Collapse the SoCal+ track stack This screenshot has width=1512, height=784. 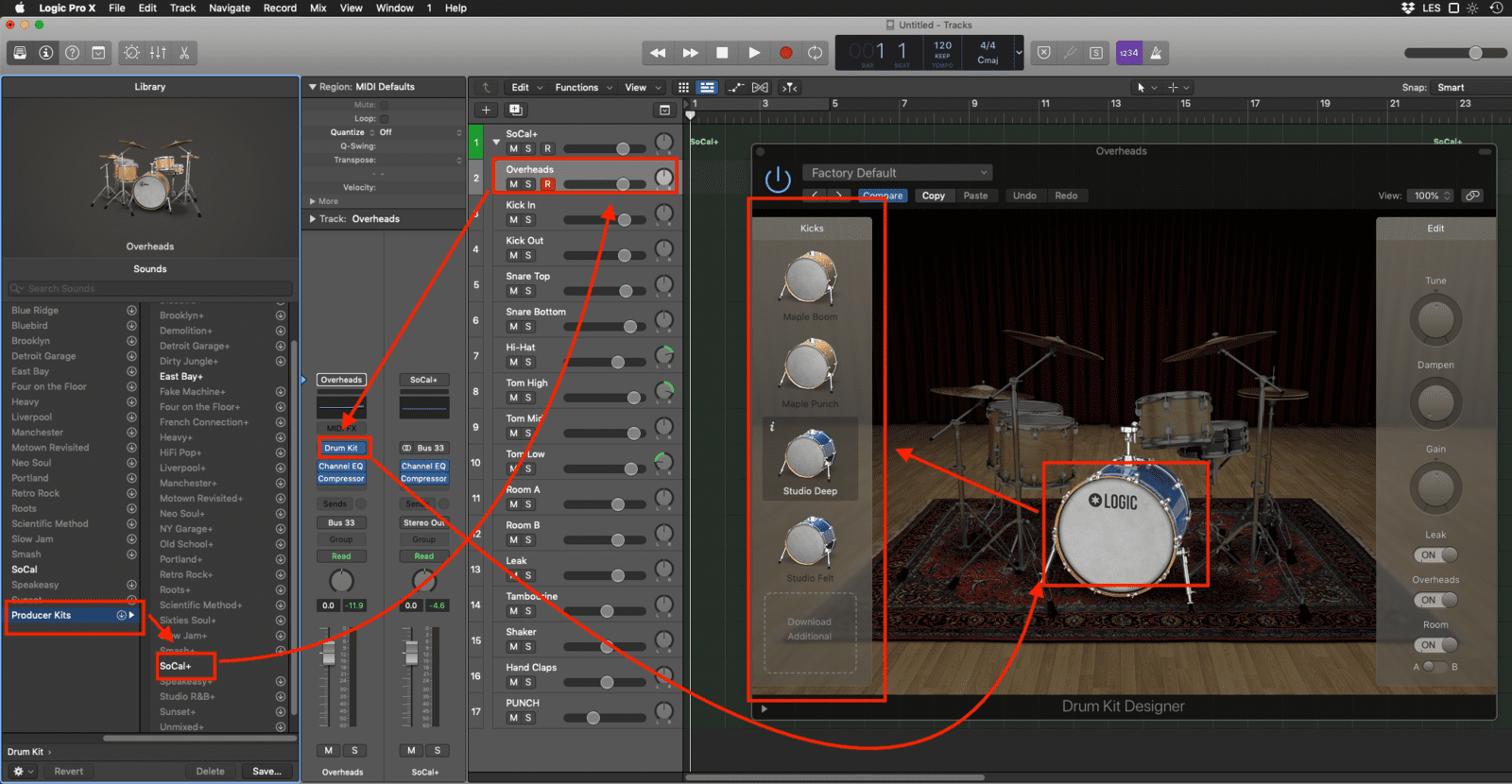click(x=496, y=142)
